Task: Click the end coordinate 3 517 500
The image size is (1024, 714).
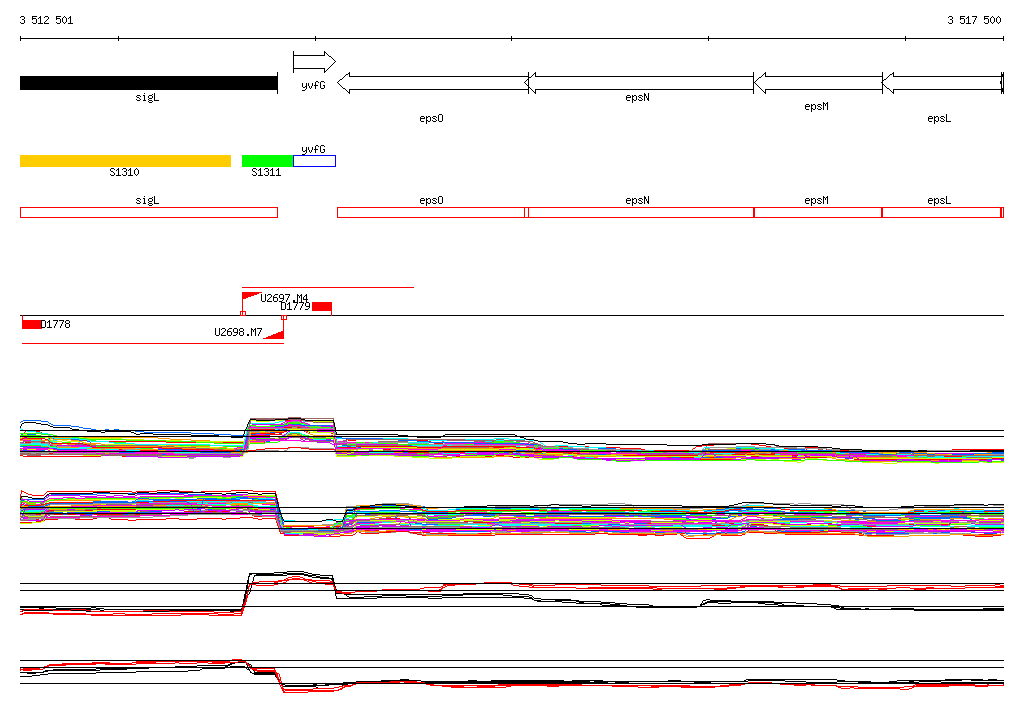Action: [974, 20]
